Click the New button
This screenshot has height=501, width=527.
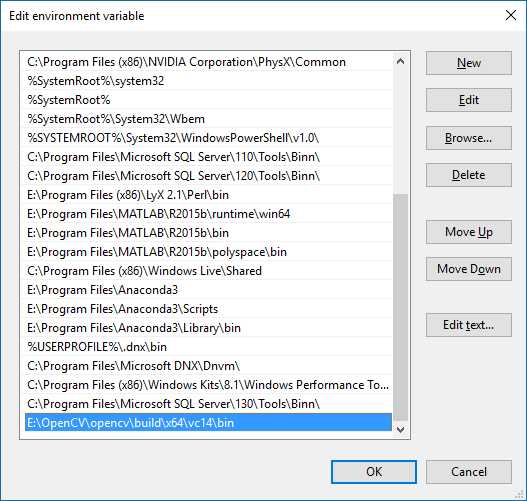tap(469, 63)
